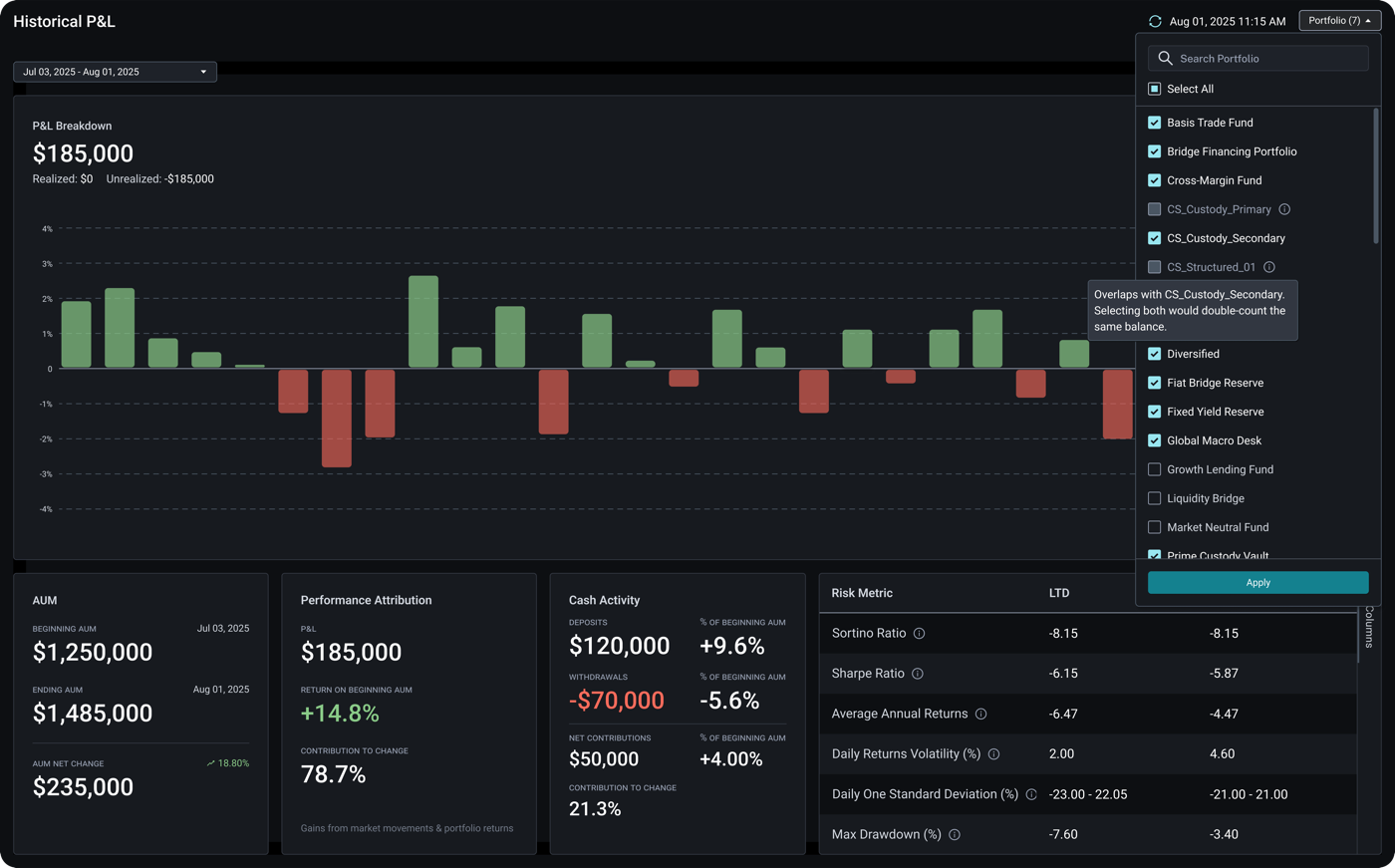Select the tallest green bar in the chart
Viewport: 1395px width, 868px height.
(423, 322)
